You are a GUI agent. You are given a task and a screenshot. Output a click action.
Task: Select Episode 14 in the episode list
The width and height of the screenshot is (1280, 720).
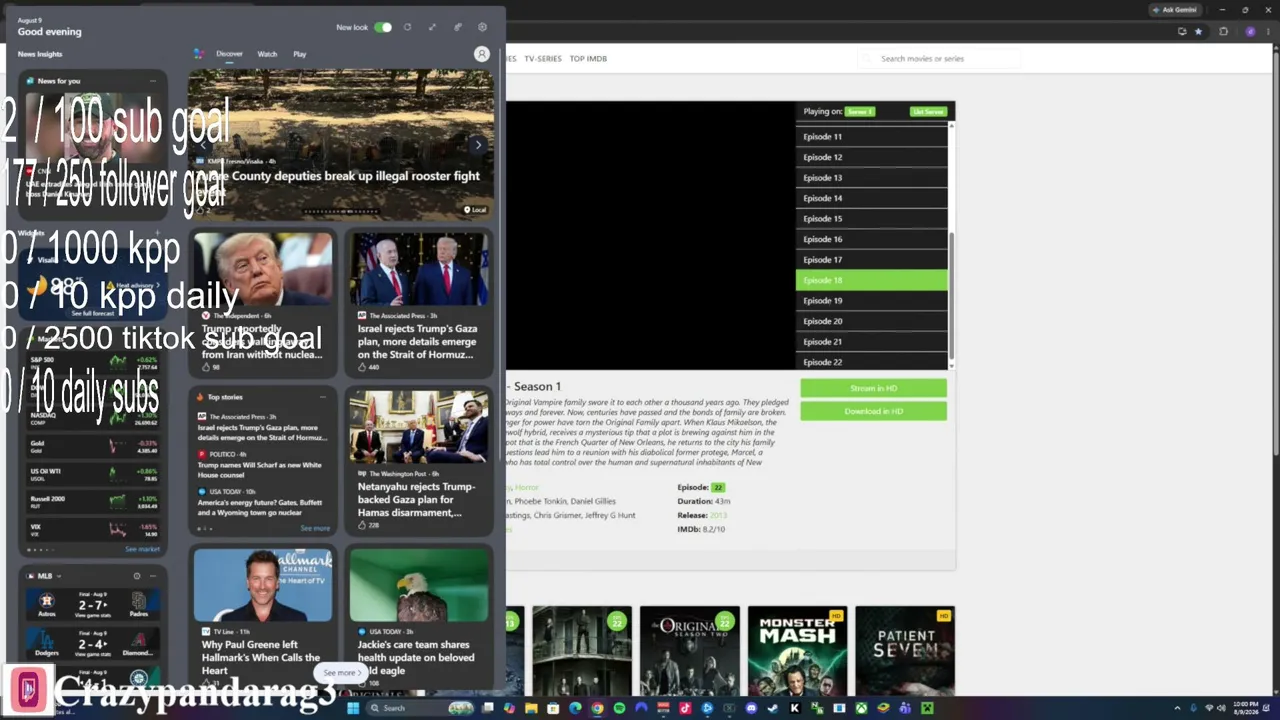(x=871, y=198)
